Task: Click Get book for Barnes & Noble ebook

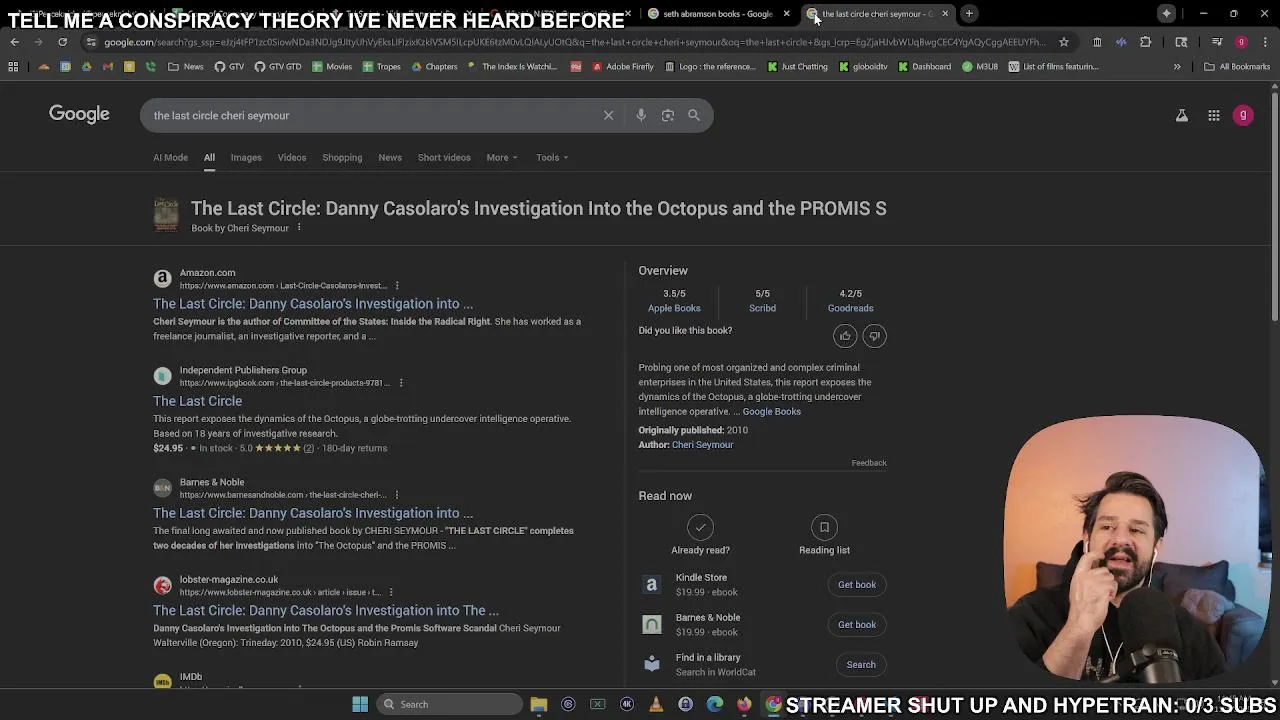Action: [x=857, y=625]
